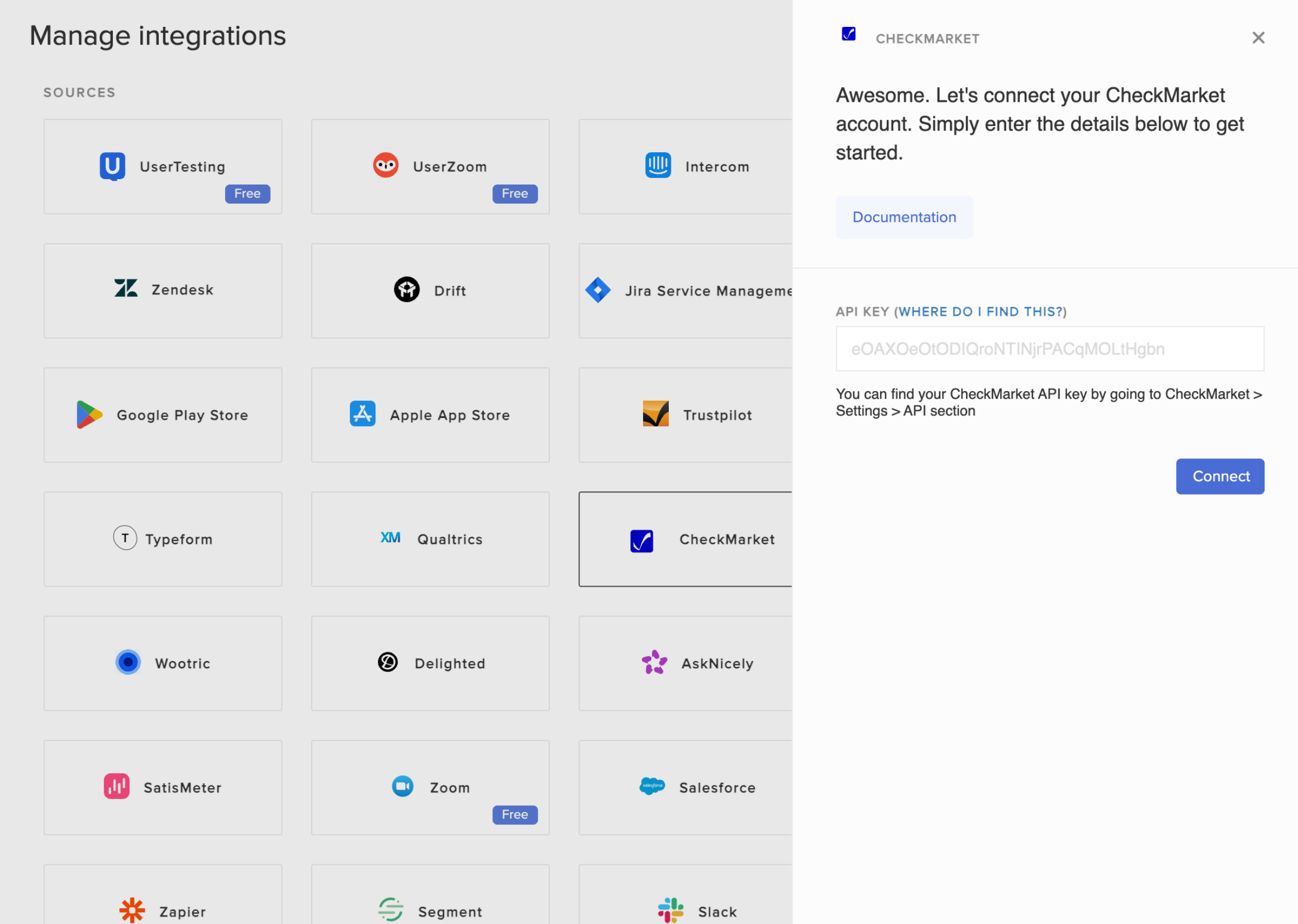Click the Jira Service Management diamond icon

(598, 290)
